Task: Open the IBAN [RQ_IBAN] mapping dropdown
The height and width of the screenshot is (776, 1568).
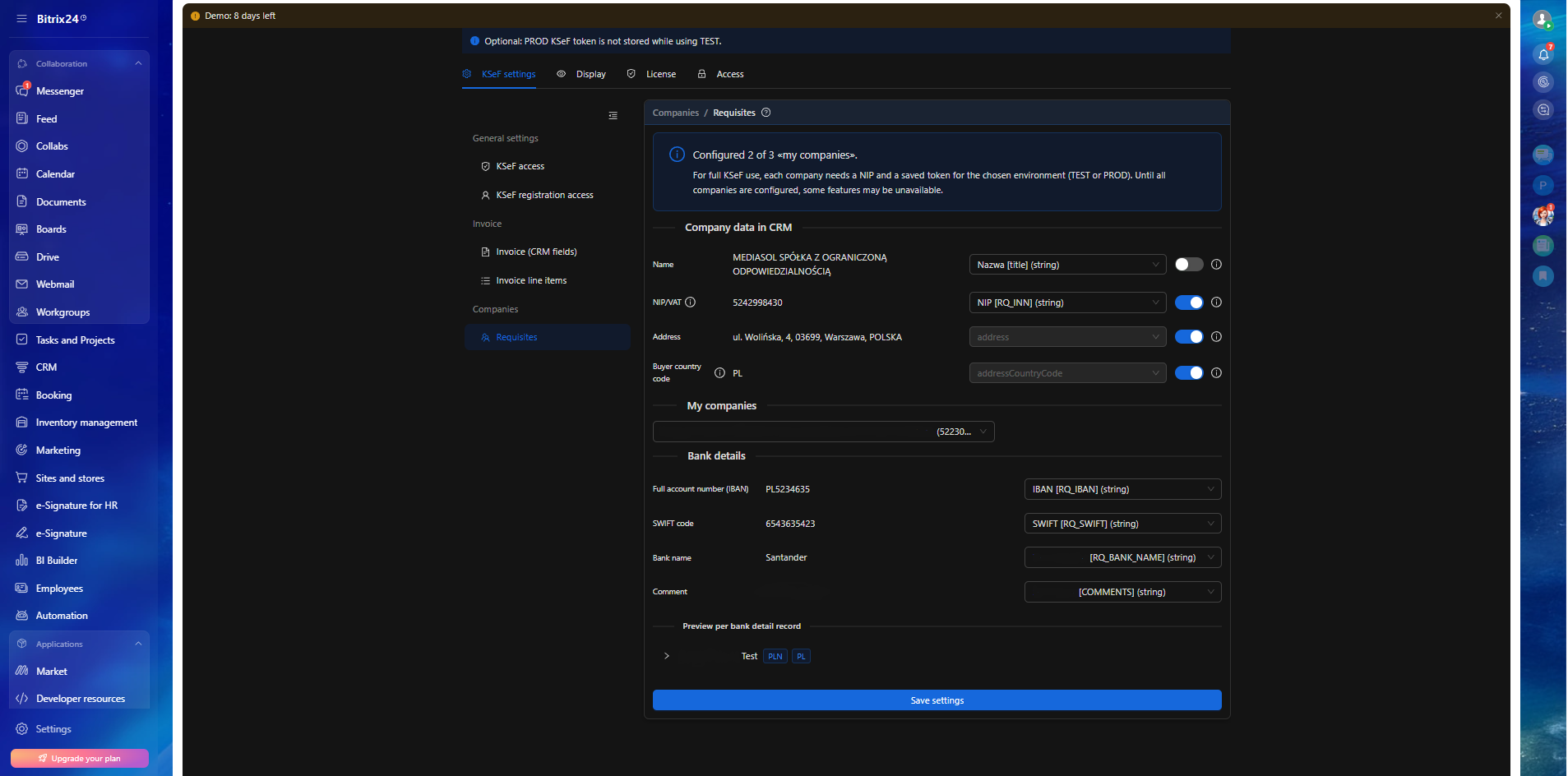Action: 1122,489
